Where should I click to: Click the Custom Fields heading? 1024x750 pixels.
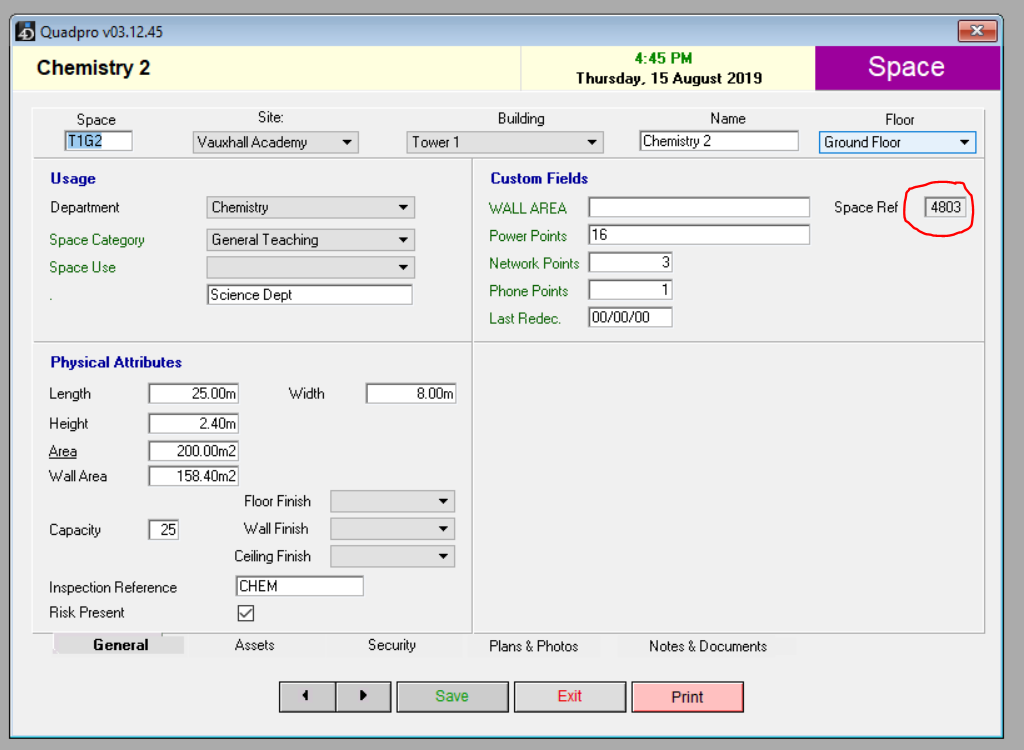[539, 178]
